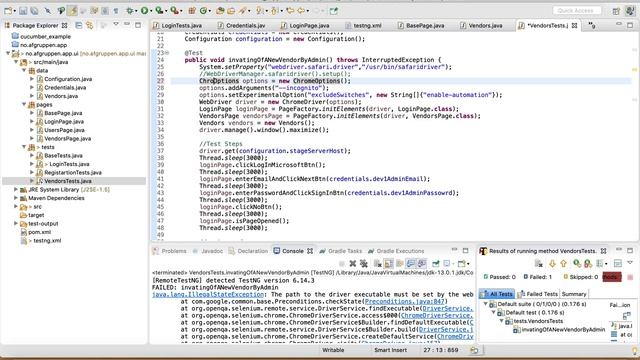Close the VendorsTests.java editor tab
Image resolution: width=640 pixels, height=360 pixels.
pos(575,25)
